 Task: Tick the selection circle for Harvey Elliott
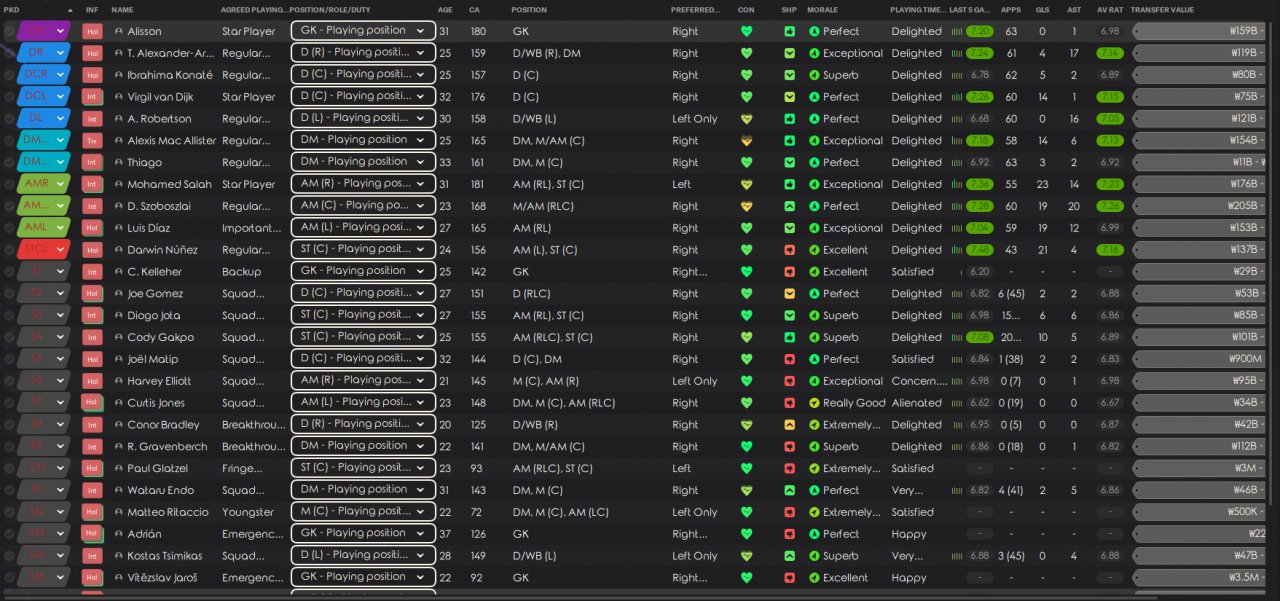(x=9, y=381)
